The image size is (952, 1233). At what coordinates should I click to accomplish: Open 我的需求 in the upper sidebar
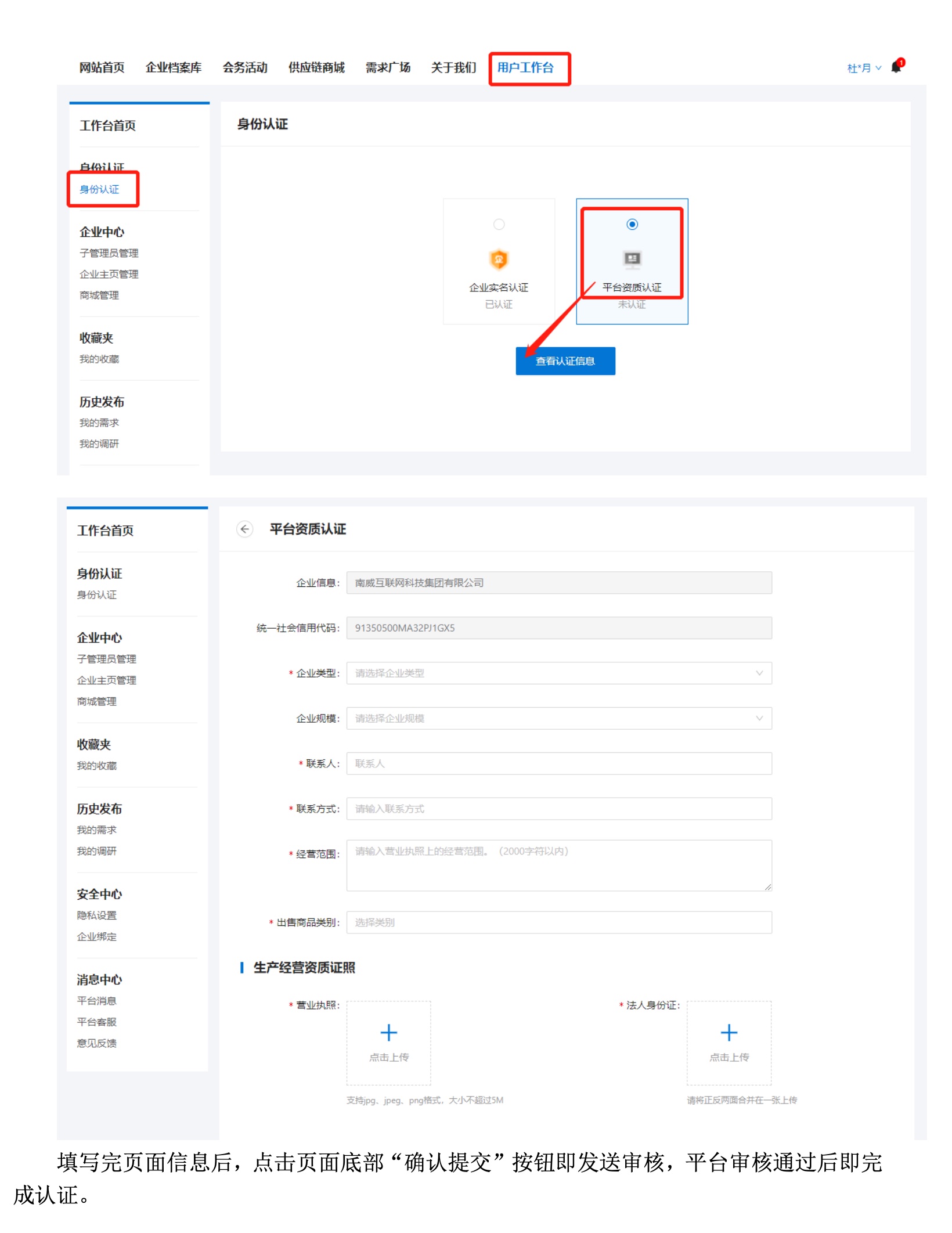pos(99,423)
